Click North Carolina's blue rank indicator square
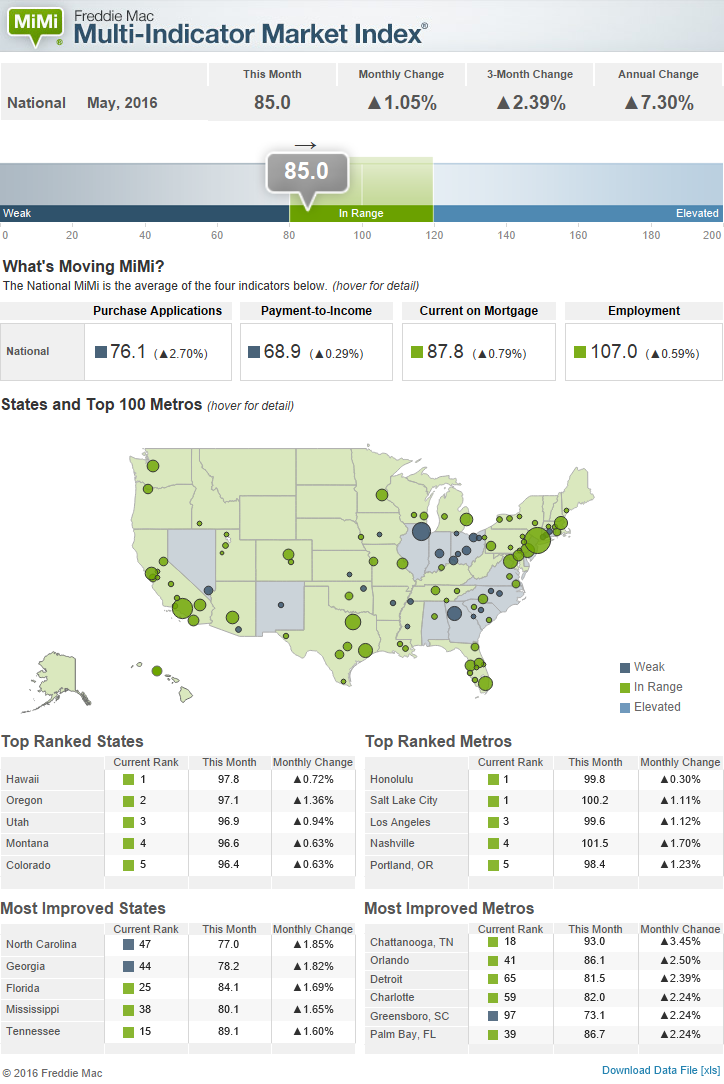Viewport: 724px width, 1084px height. point(128,944)
